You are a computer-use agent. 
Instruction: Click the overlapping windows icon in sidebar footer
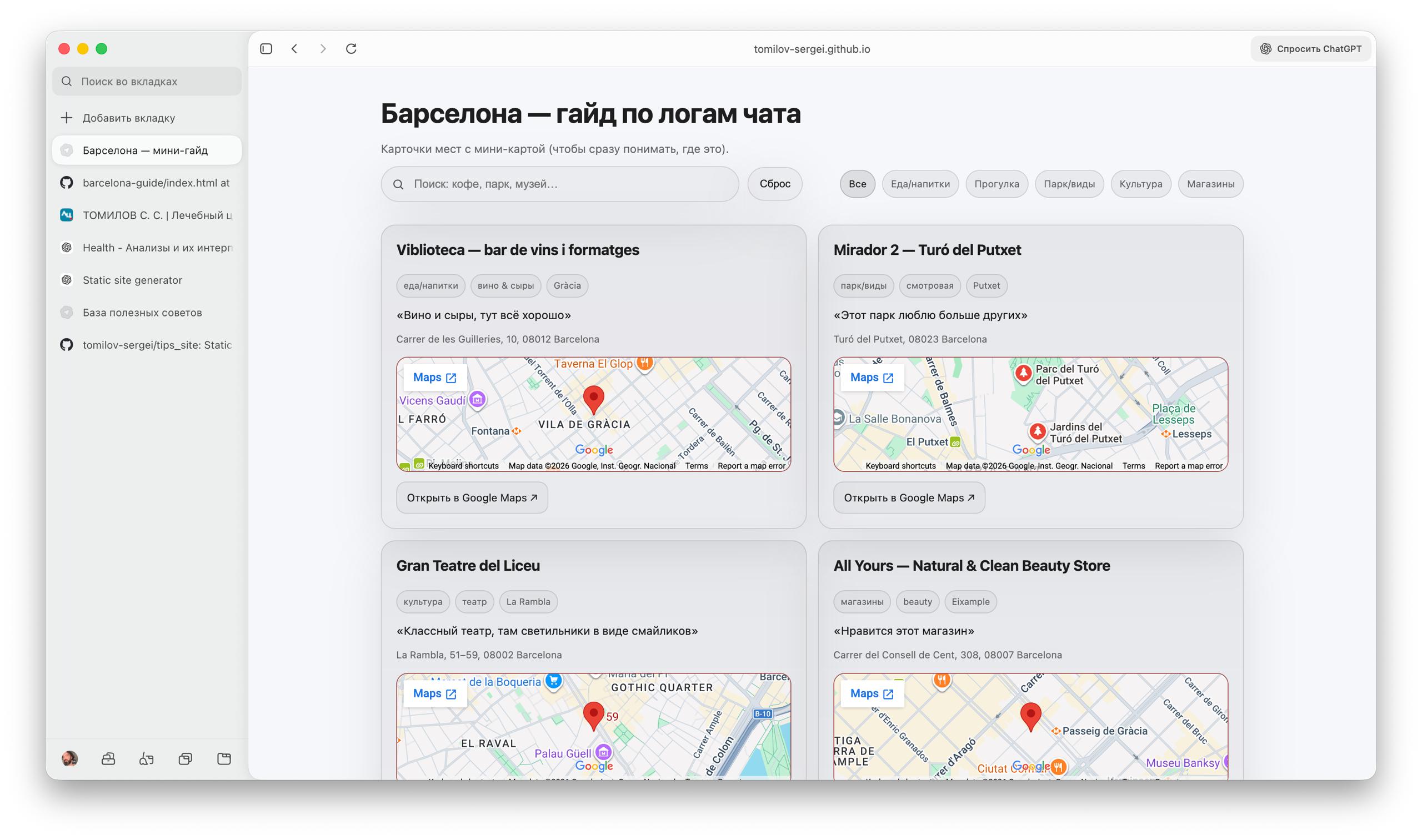click(x=185, y=758)
